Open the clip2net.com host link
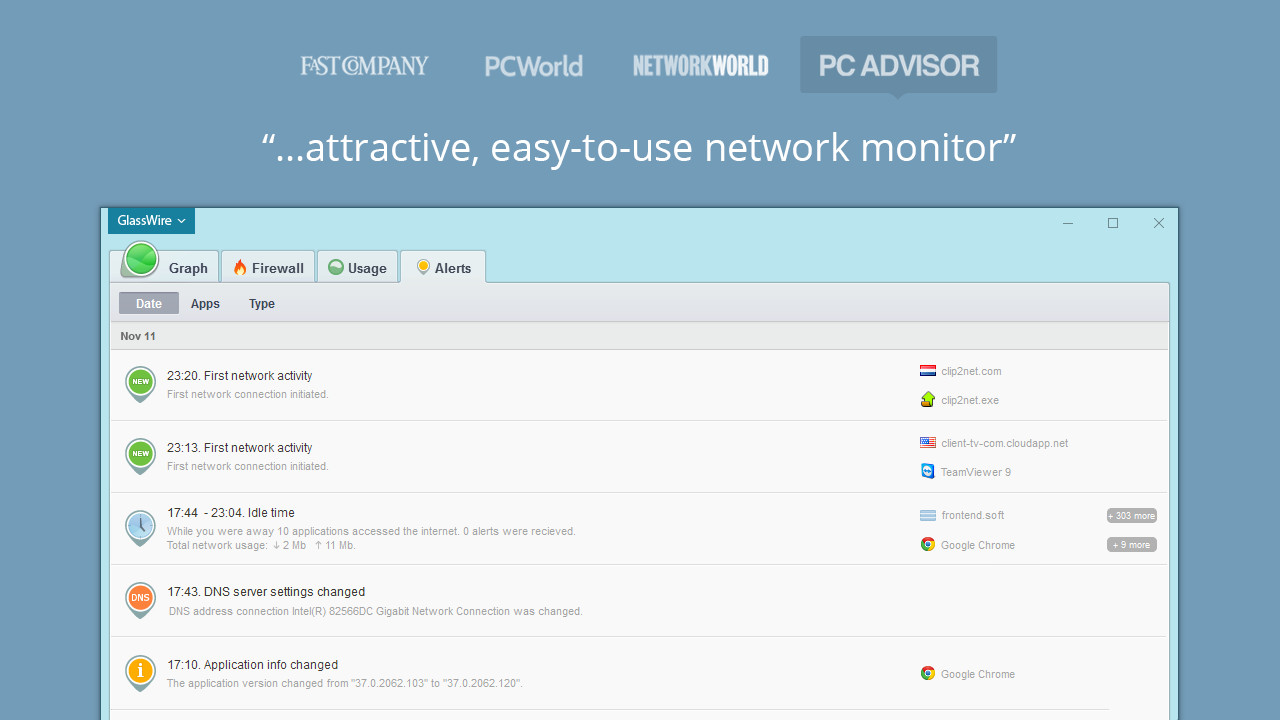1280x720 pixels. (971, 371)
